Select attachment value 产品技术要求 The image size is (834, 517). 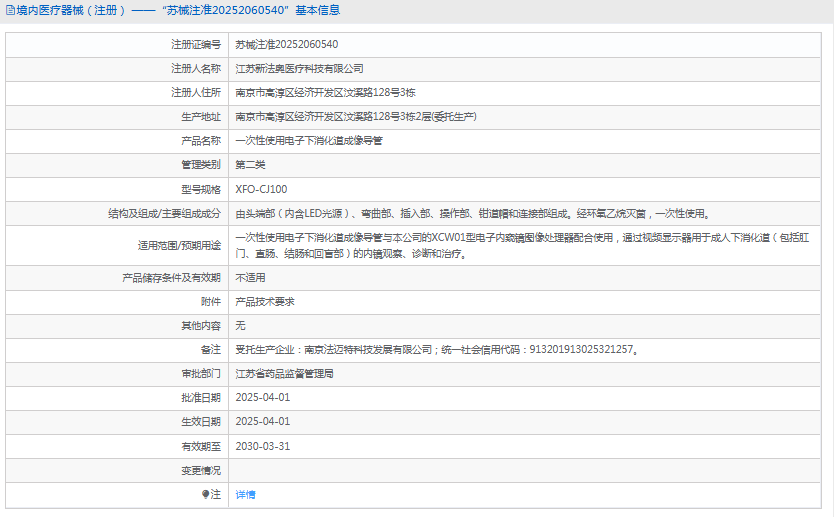pyautogui.click(x=265, y=302)
